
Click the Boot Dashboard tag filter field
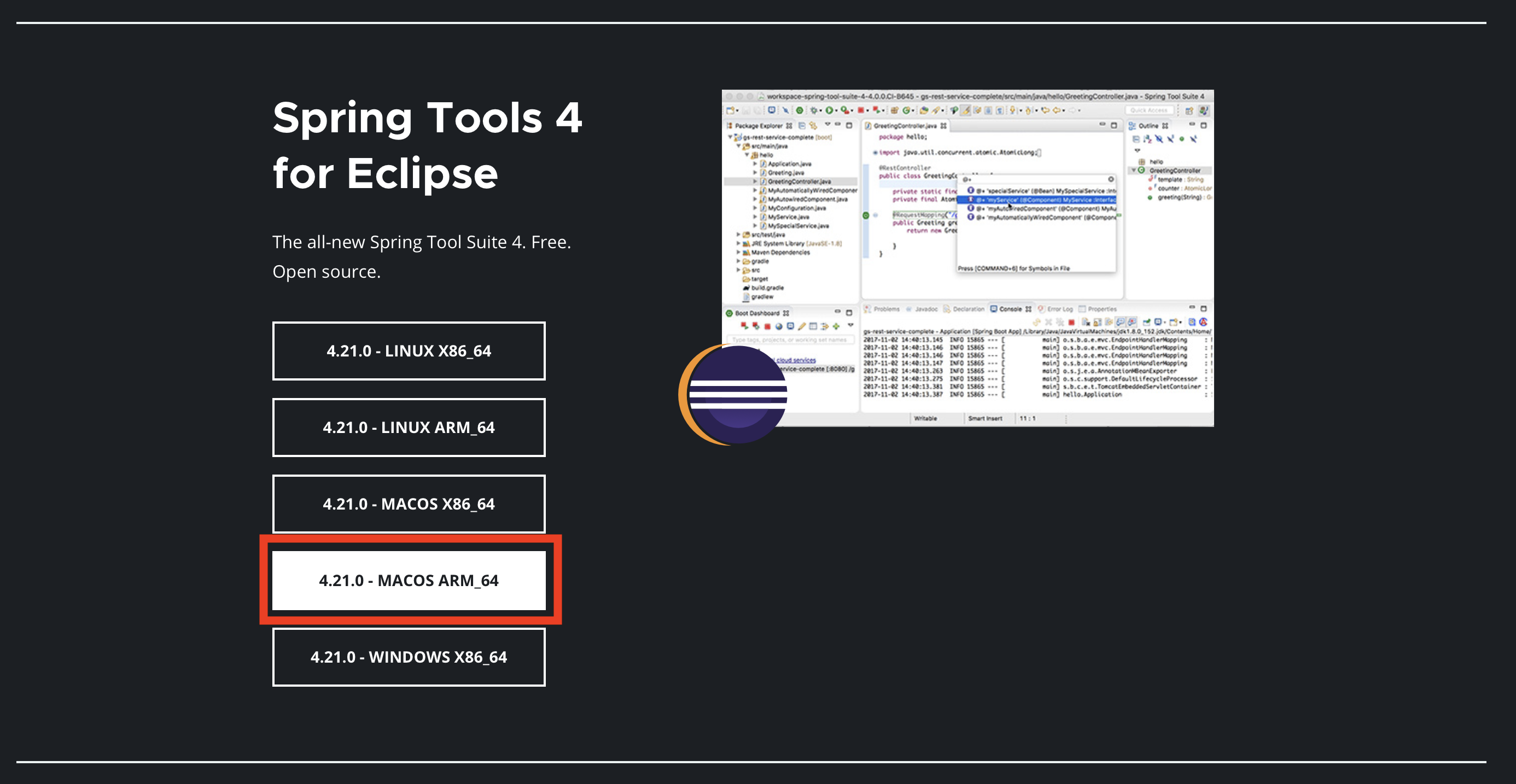(x=790, y=340)
